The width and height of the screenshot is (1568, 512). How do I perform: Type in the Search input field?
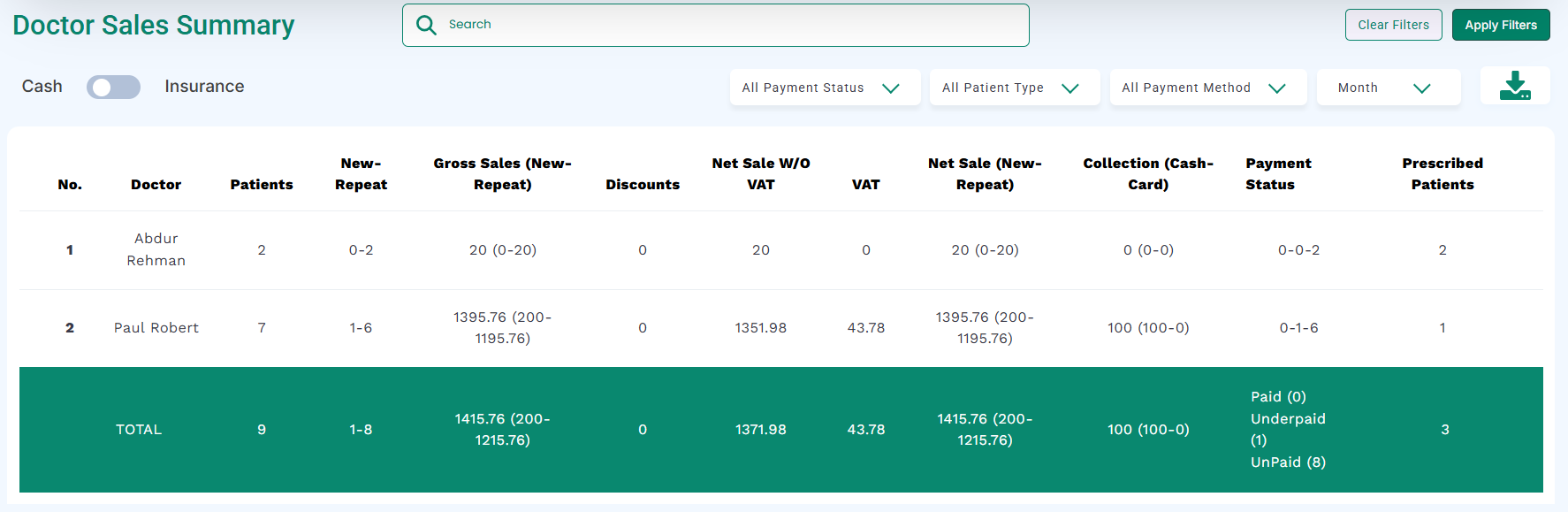pyautogui.click(x=725, y=25)
